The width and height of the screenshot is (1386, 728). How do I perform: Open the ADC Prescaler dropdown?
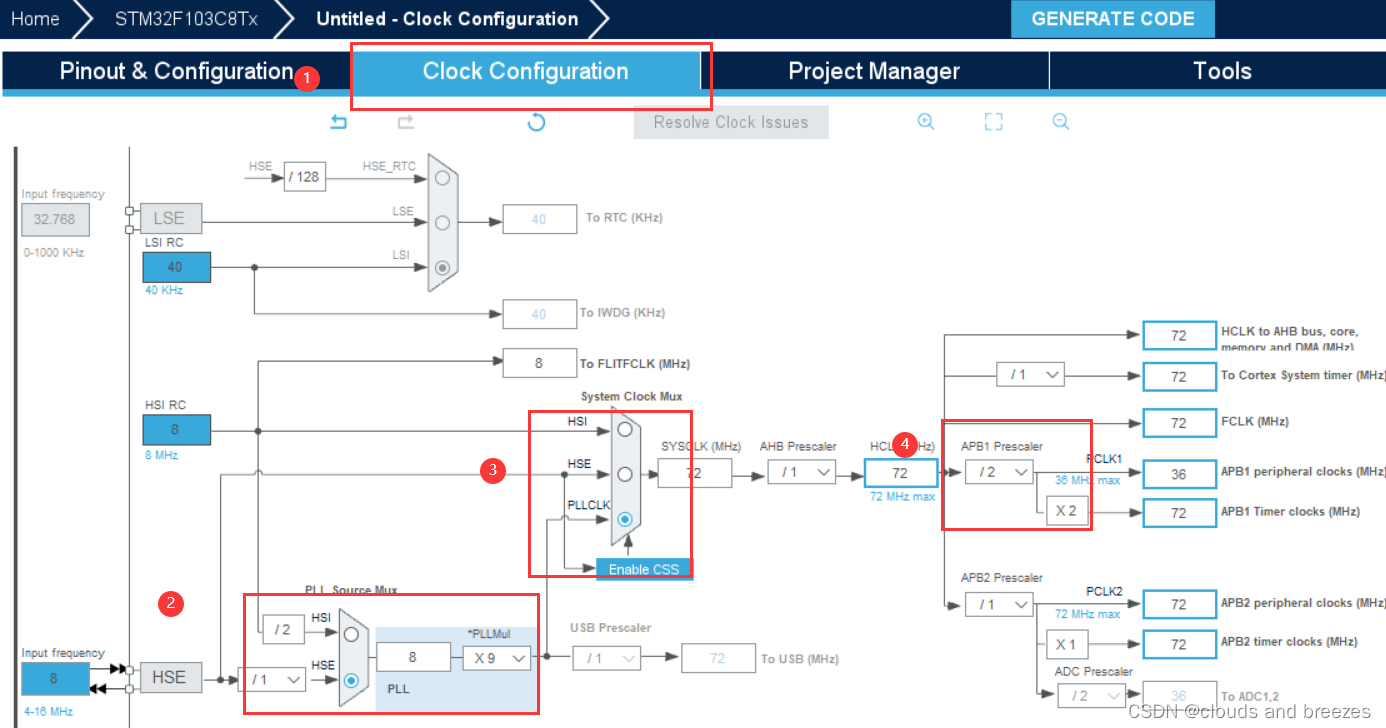click(1091, 695)
